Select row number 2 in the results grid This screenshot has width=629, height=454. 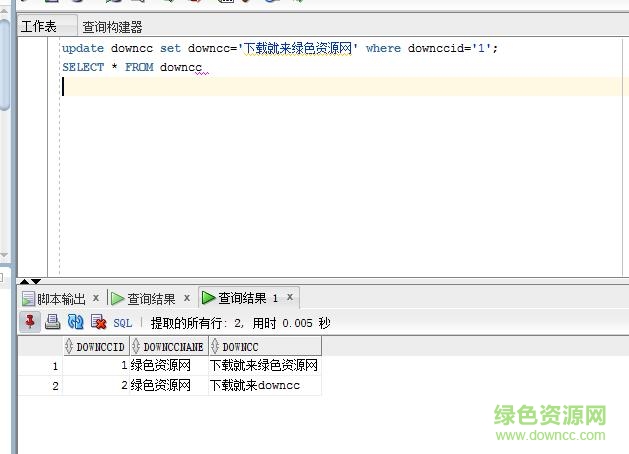tap(41, 386)
